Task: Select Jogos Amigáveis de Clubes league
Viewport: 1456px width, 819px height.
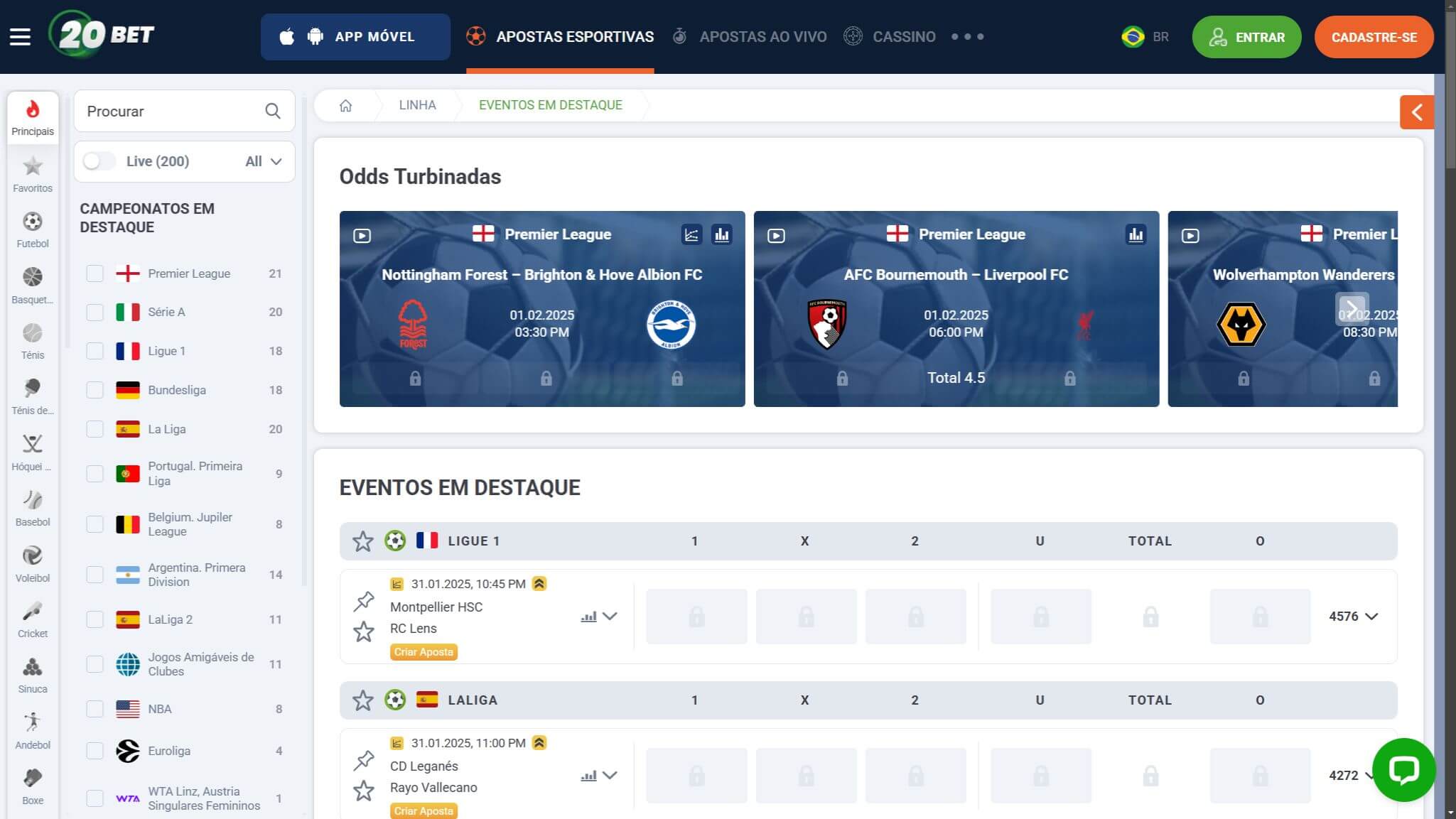Action: [184, 664]
